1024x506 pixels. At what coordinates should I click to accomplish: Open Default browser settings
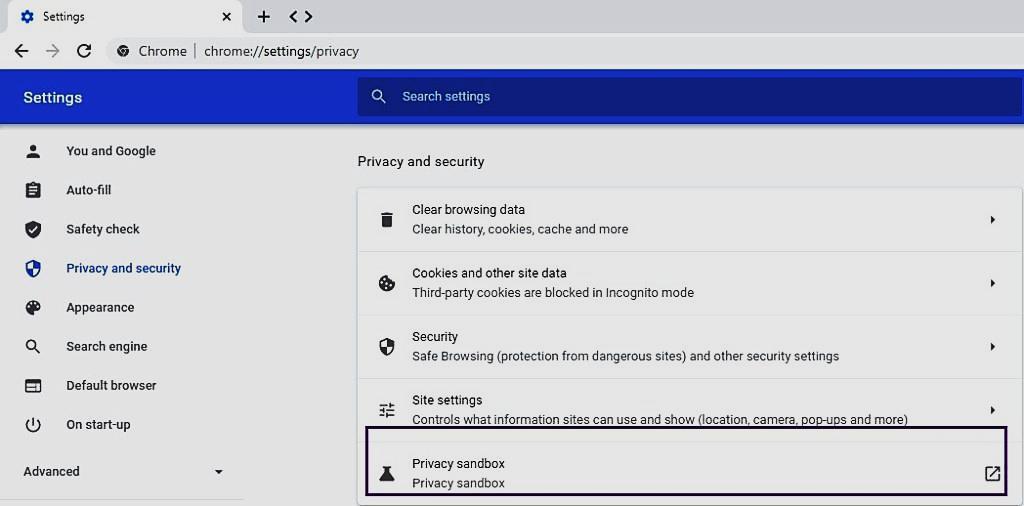(111, 385)
